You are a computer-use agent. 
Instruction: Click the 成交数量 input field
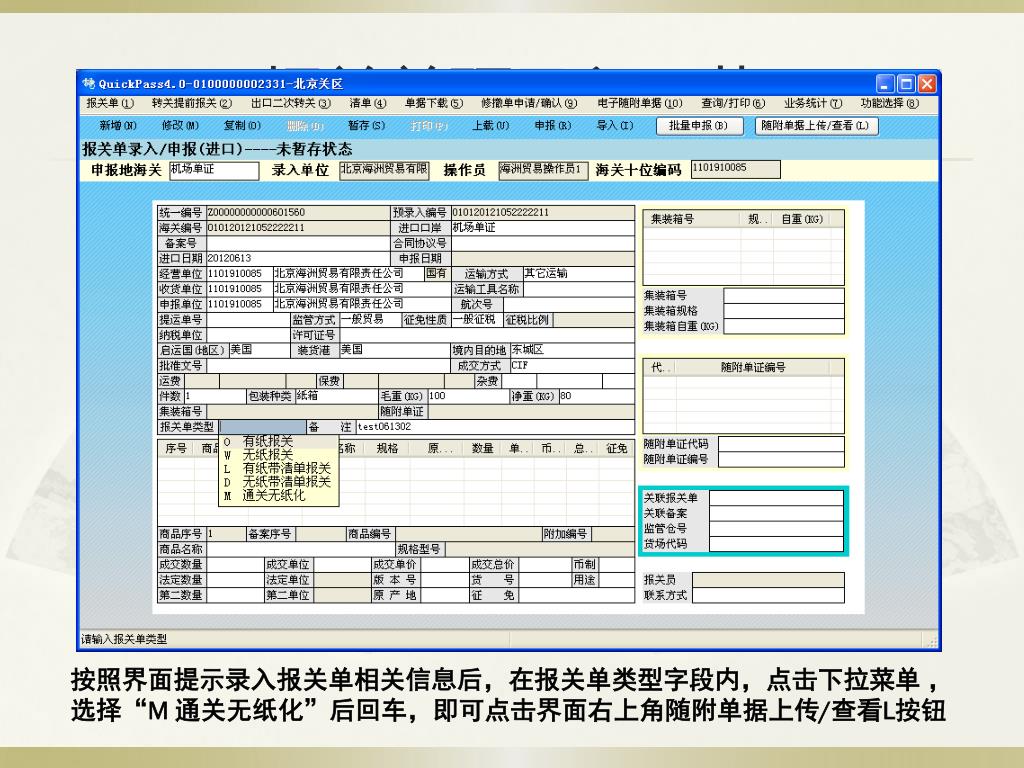[x=234, y=565]
